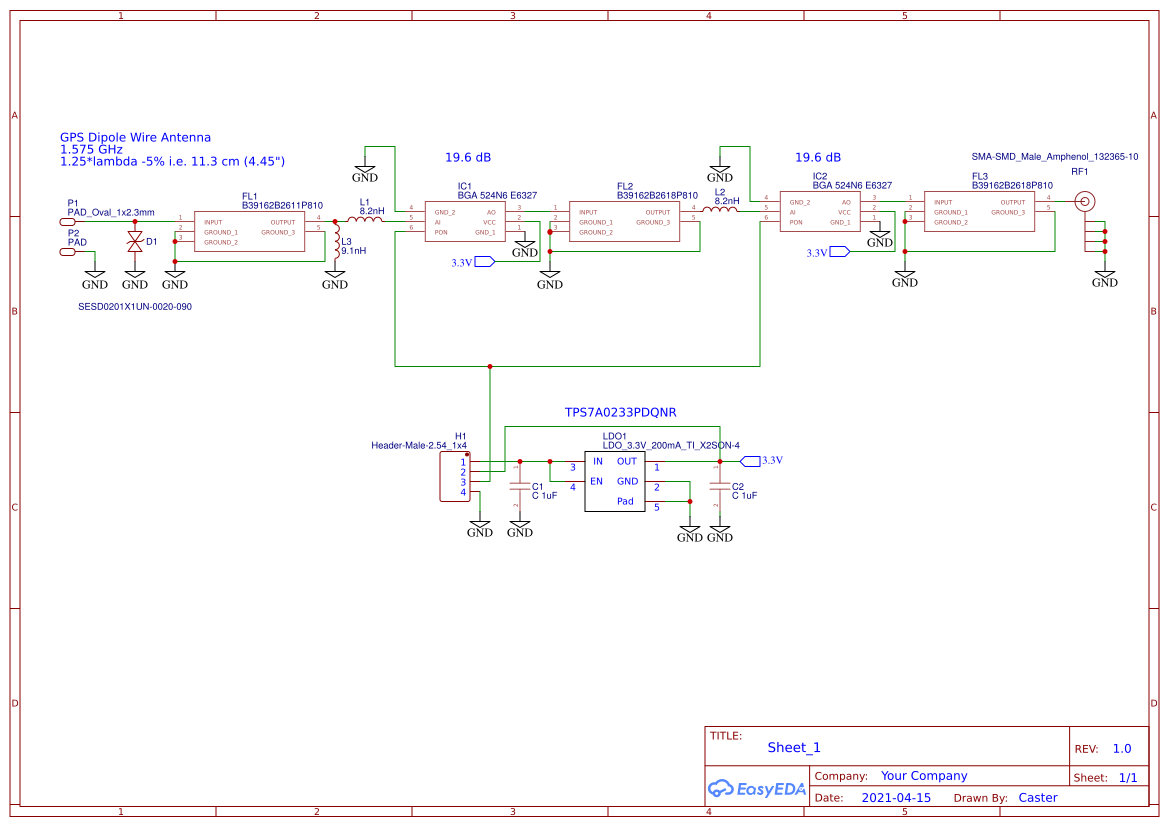Select the SMA connector RF1 symbol
The height and width of the screenshot is (827, 1169).
tap(1087, 200)
